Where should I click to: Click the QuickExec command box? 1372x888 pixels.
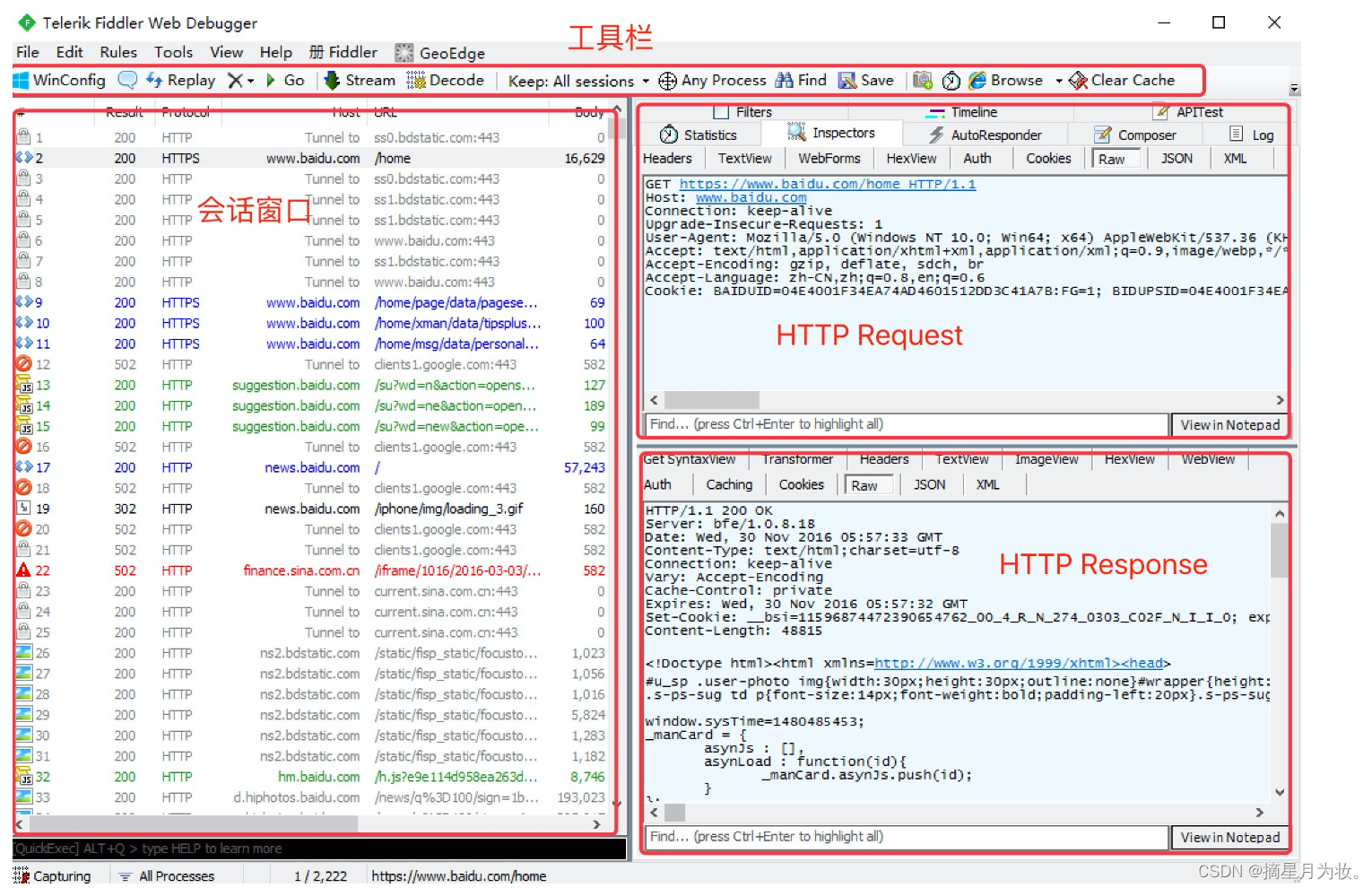click(319, 849)
